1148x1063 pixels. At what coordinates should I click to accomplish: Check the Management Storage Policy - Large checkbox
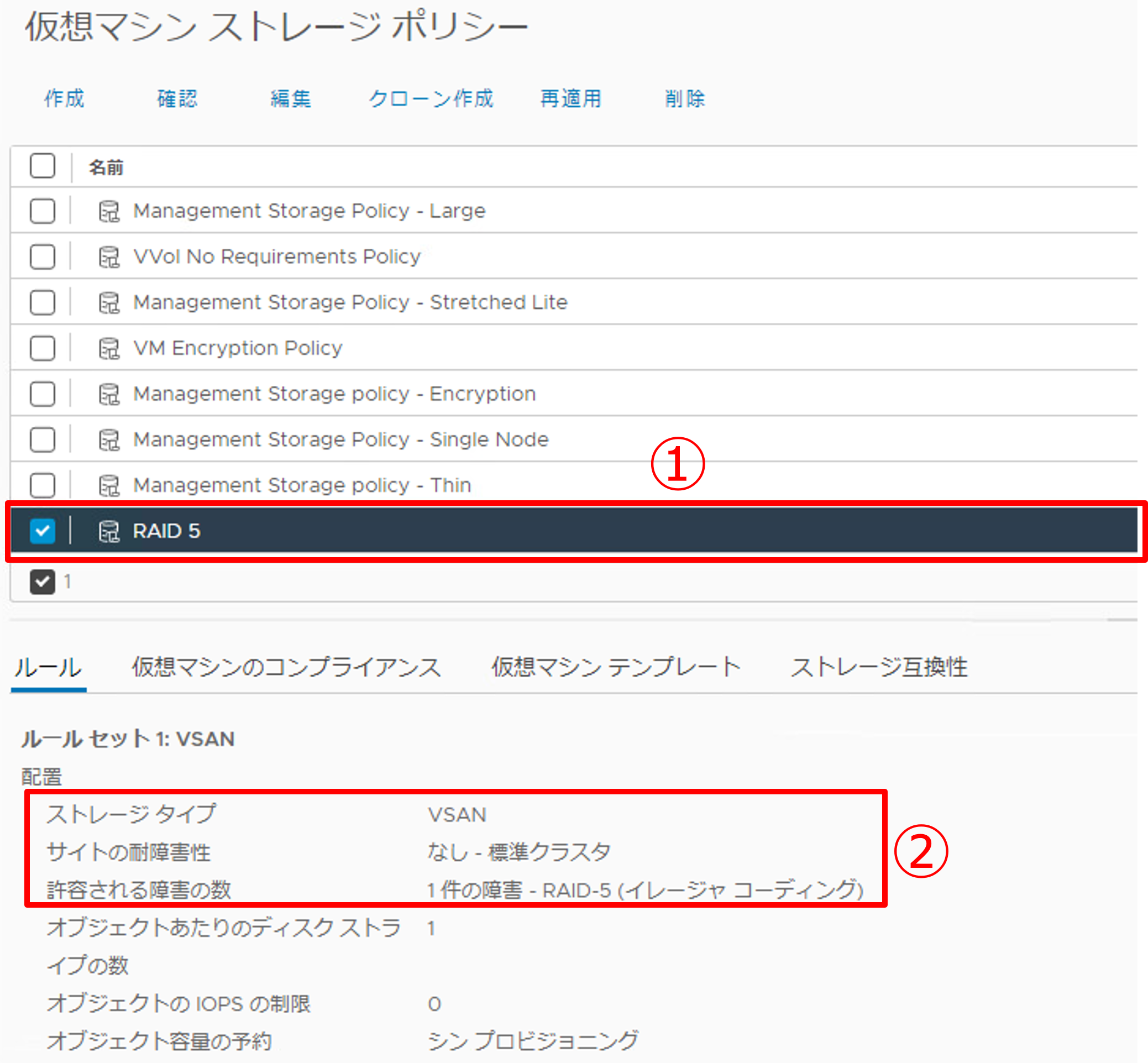[43, 211]
